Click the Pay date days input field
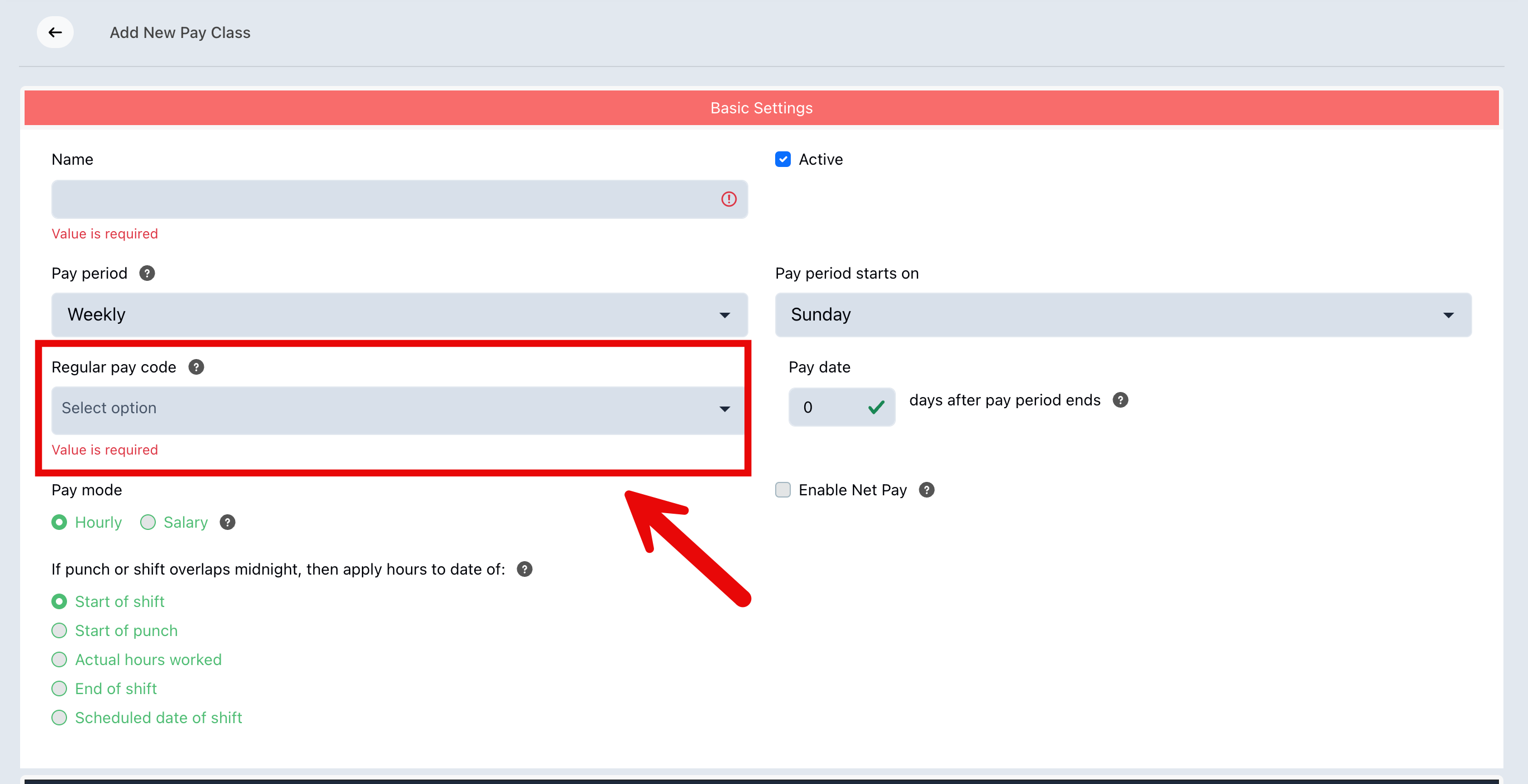Image resolution: width=1528 pixels, height=784 pixels. click(841, 408)
